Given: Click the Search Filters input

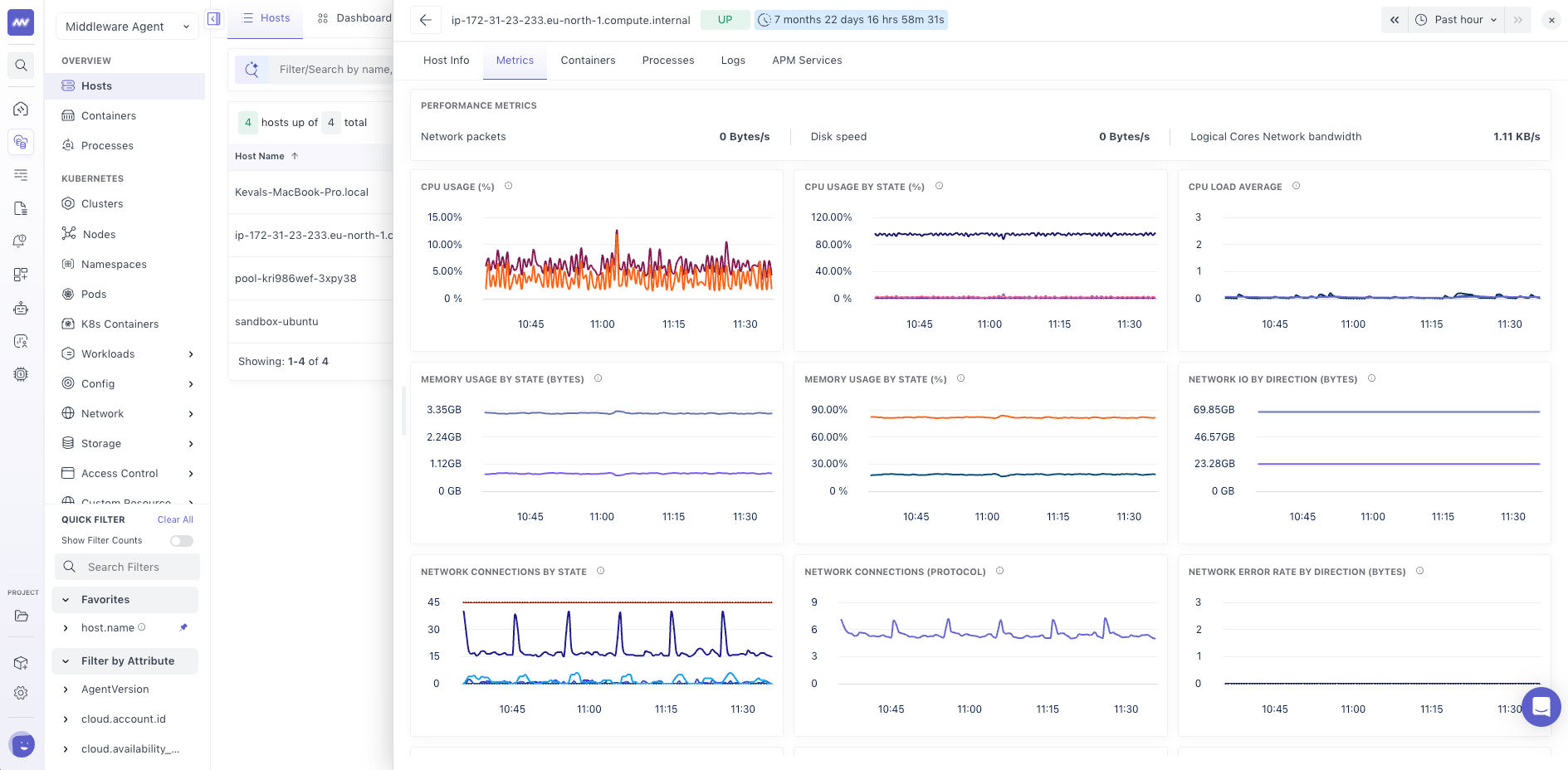Looking at the screenshot, I should click(x=128, y=568).
